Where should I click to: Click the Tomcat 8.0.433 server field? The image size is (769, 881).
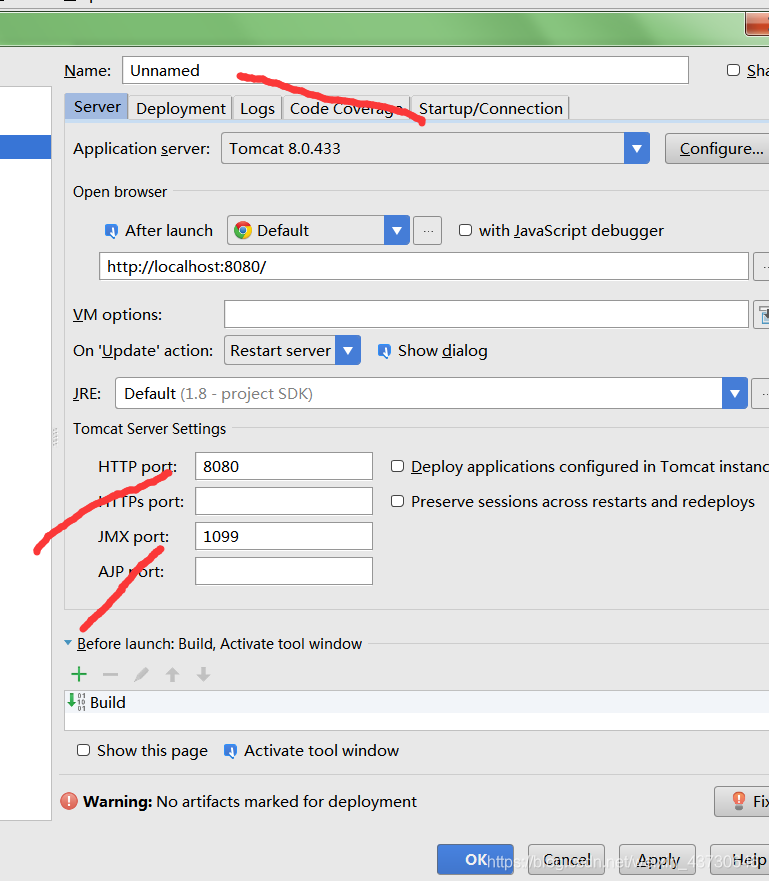[x=423, y=148]
